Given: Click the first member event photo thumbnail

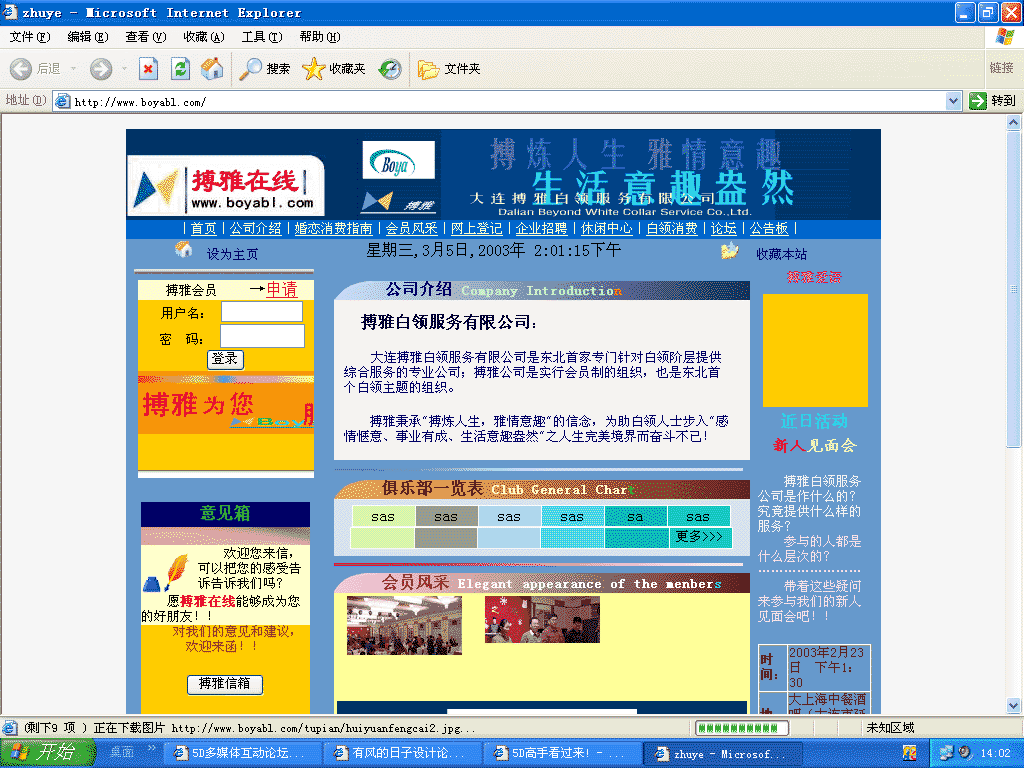Looking at the screenshot, I should coord(404,625).
